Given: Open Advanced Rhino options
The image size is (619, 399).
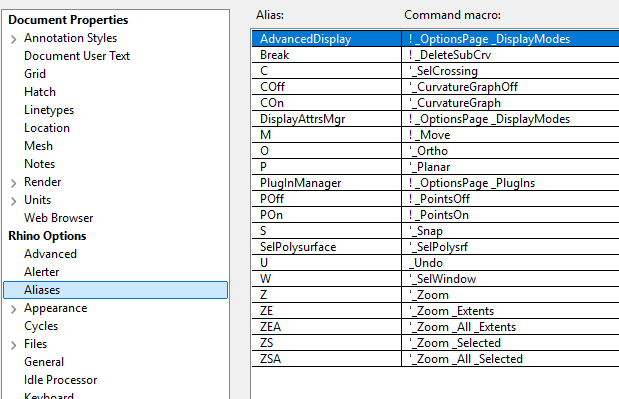Looking at the screenshot, I should point(50,254).
